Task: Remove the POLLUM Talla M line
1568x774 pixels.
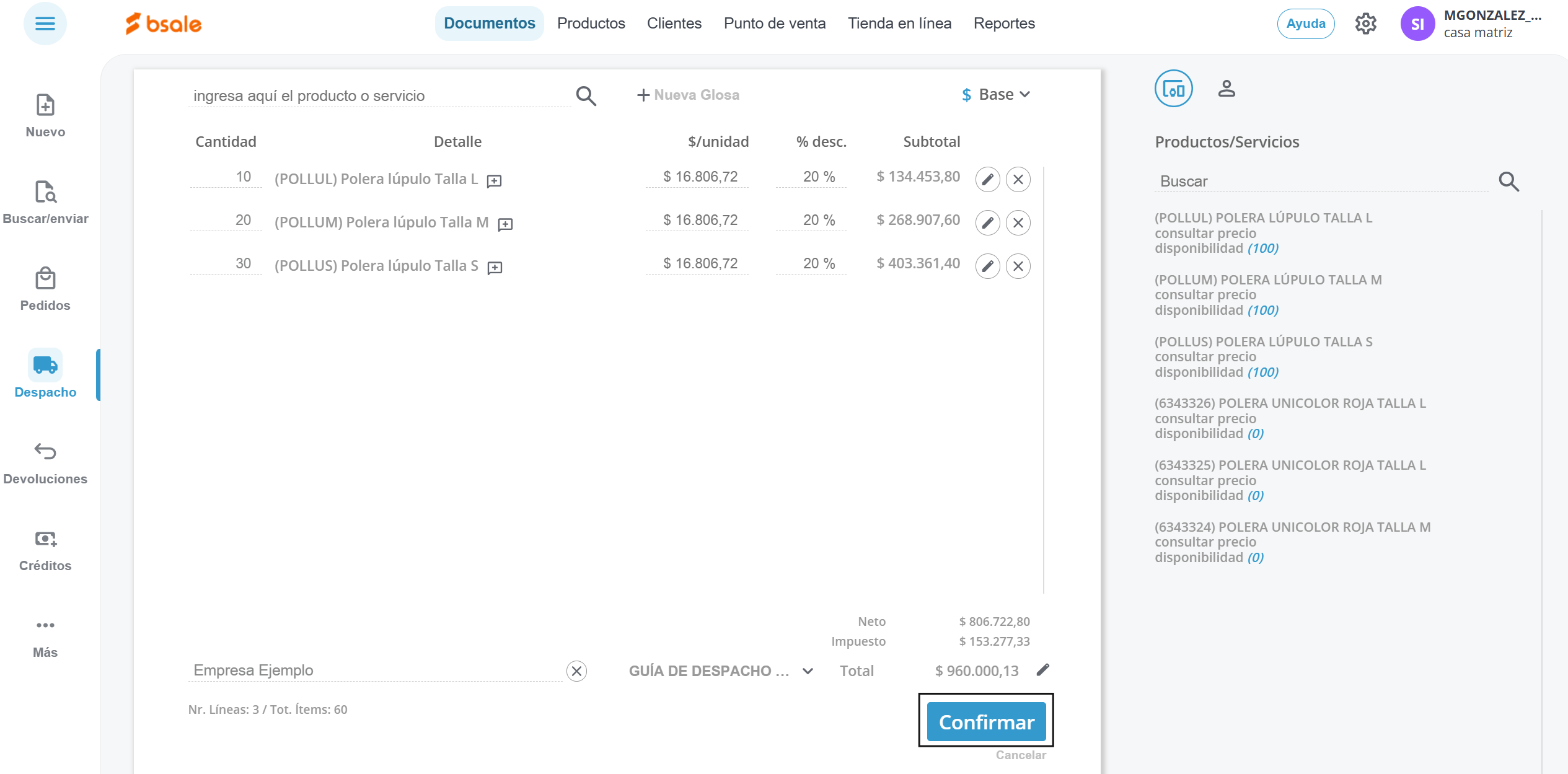Action: 1018,223
